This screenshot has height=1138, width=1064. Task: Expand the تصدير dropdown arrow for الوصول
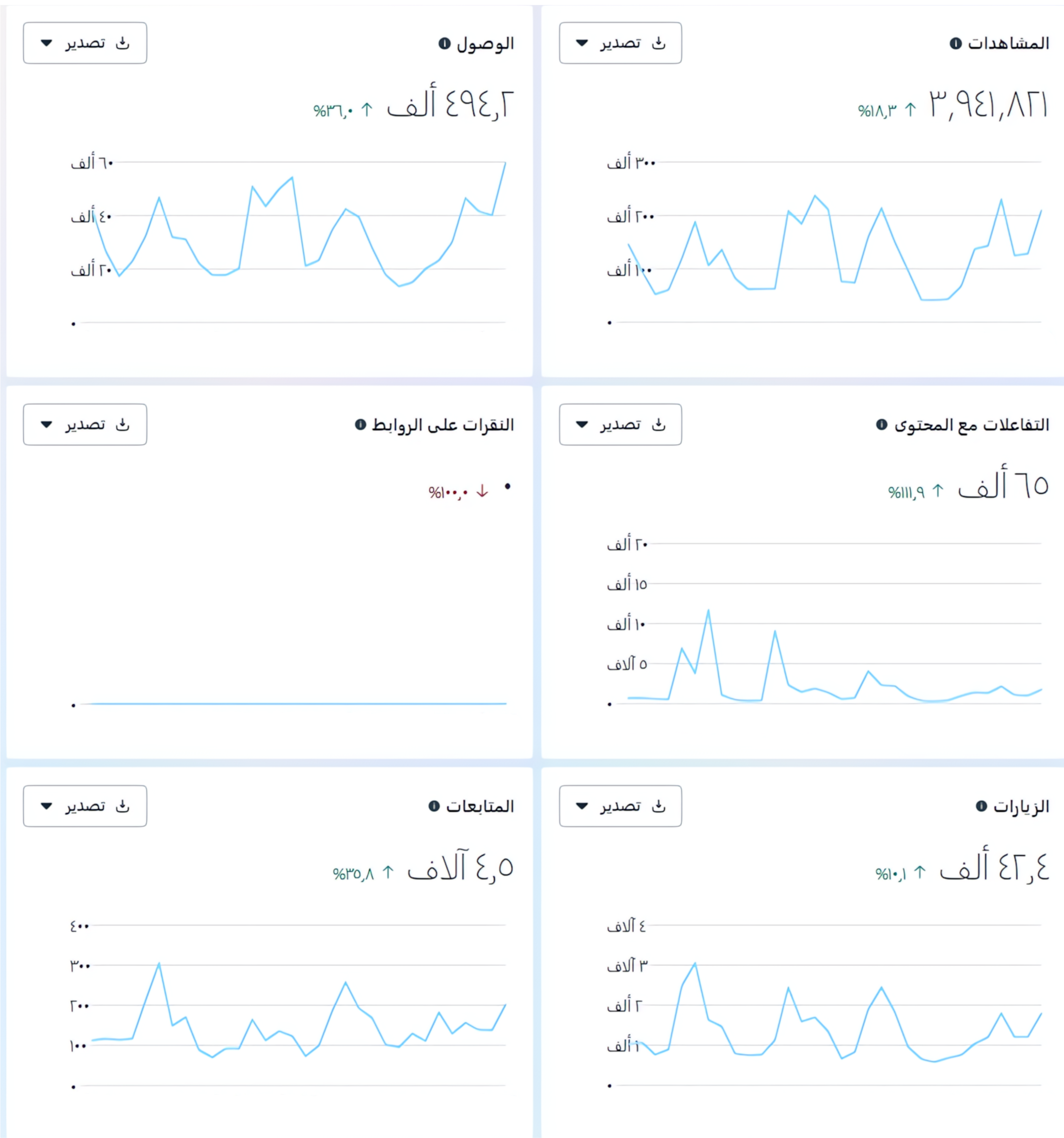[x=46, y=43]
